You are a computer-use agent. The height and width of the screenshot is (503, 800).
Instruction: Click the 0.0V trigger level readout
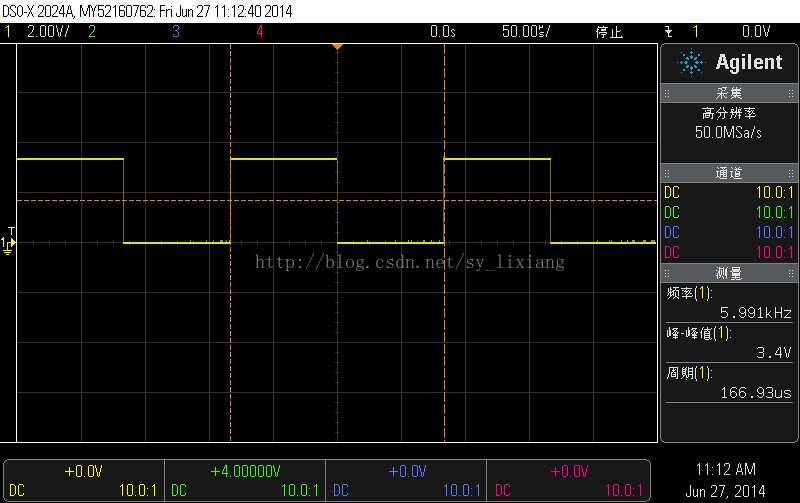(756, 32)
